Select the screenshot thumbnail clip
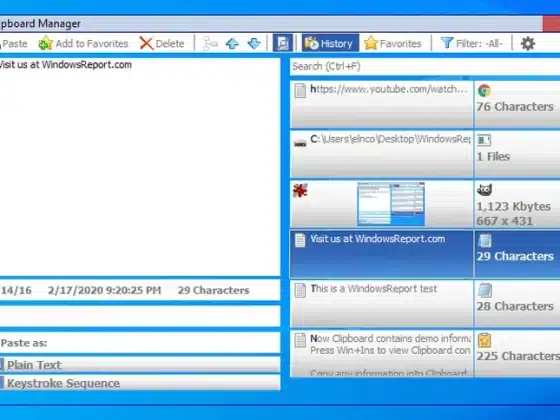 (x=382, y=204)
